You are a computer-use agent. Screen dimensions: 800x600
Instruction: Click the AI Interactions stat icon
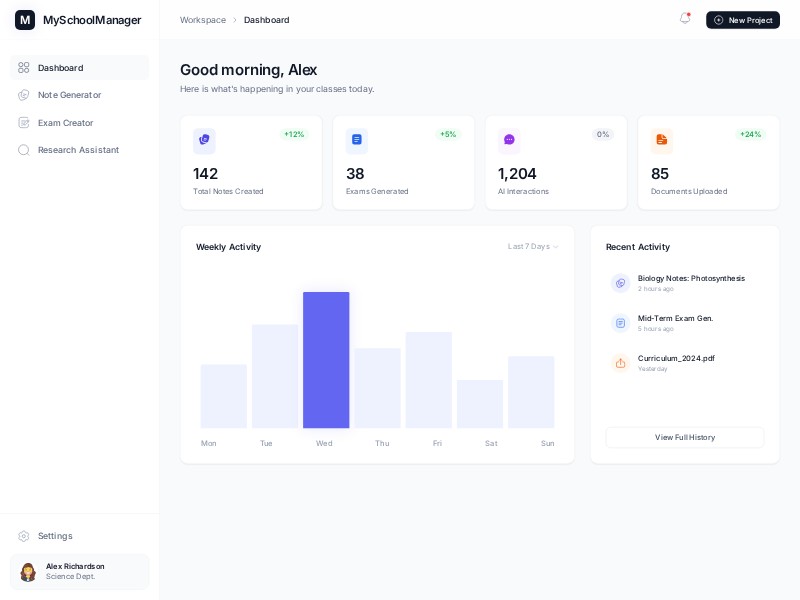[x=509, y=140]
